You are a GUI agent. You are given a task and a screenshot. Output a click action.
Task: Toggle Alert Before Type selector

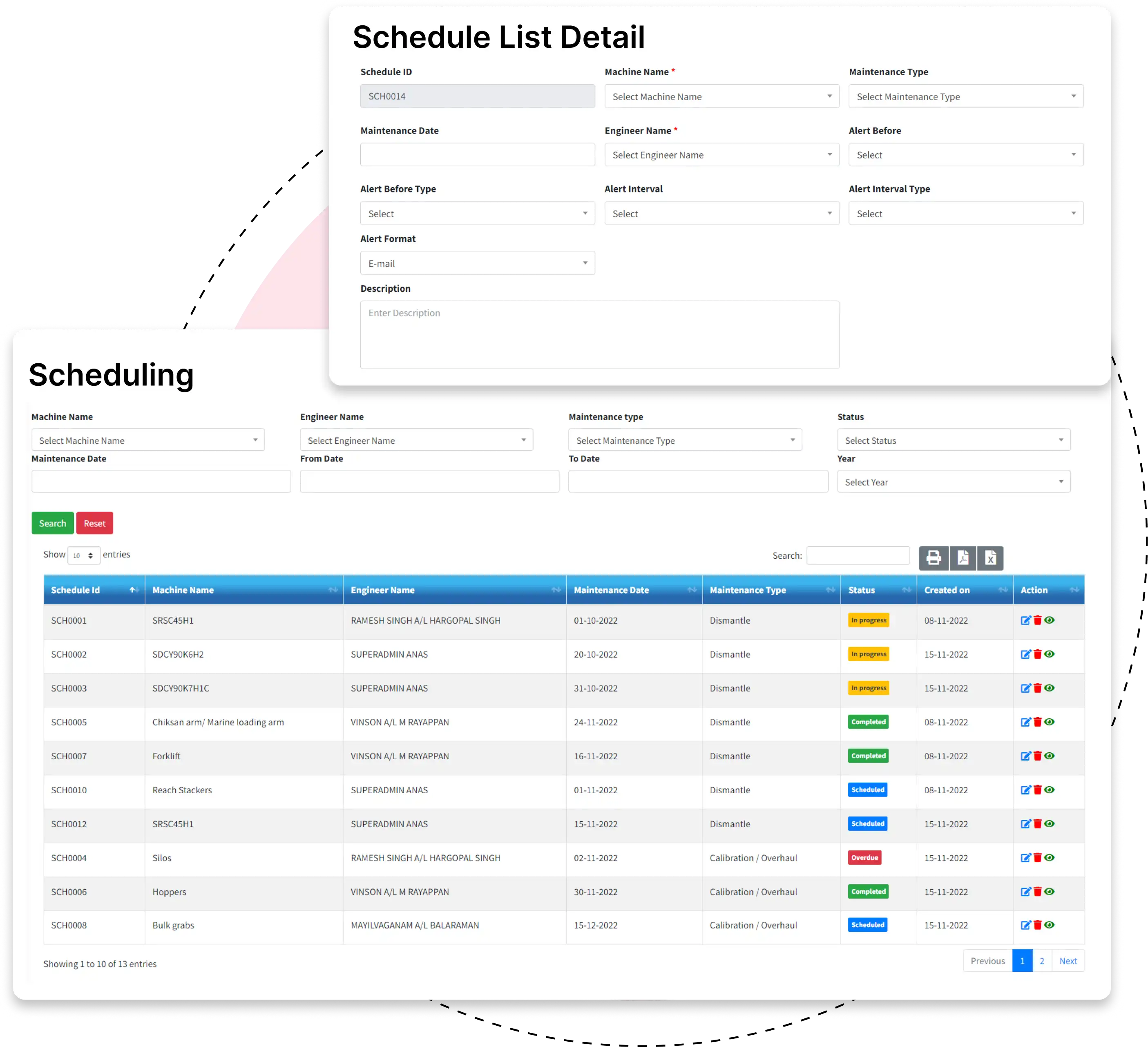tap(477, 213)
